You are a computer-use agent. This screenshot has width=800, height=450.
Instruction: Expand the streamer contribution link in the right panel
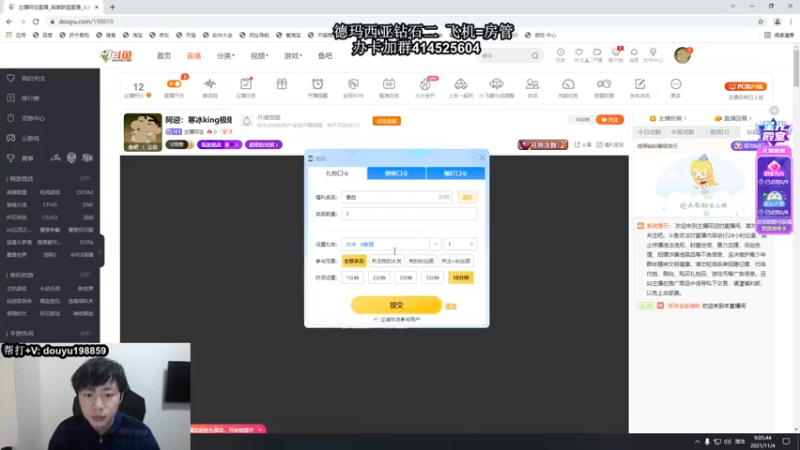point(668,118)
